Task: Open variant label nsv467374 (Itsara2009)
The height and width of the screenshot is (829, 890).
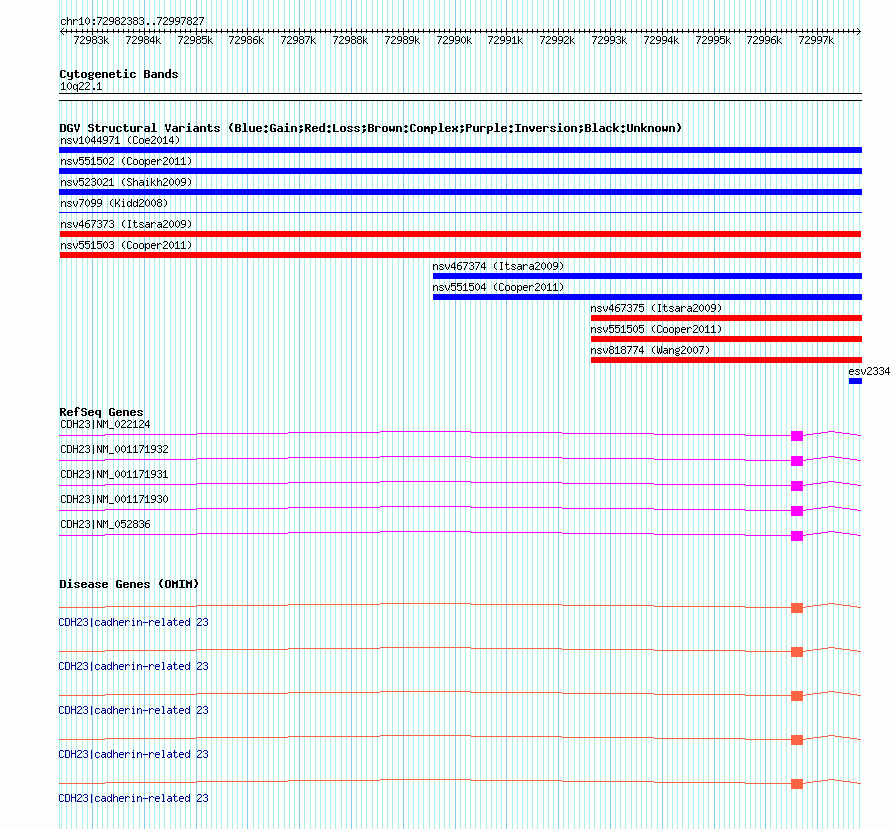Action: point(498,266)
